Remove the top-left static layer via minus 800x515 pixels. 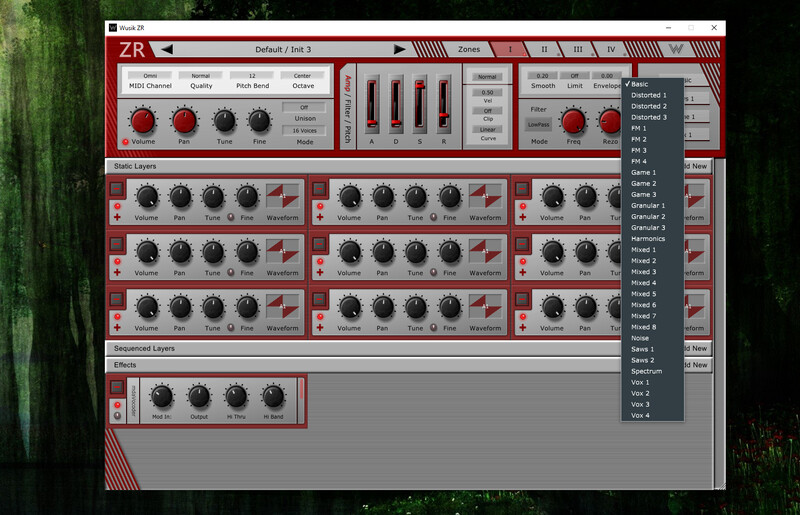117,189
